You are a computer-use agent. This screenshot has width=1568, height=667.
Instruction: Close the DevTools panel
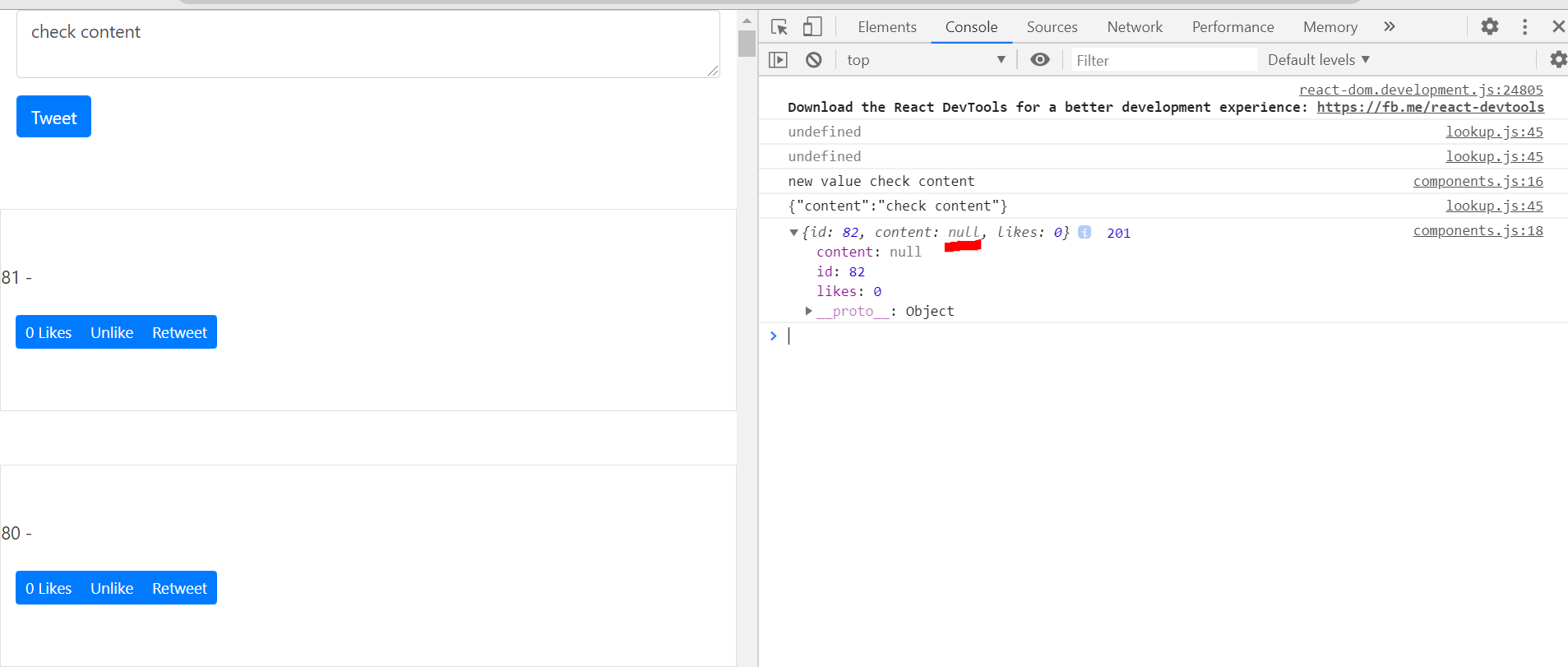click(x=1558, y=26)
